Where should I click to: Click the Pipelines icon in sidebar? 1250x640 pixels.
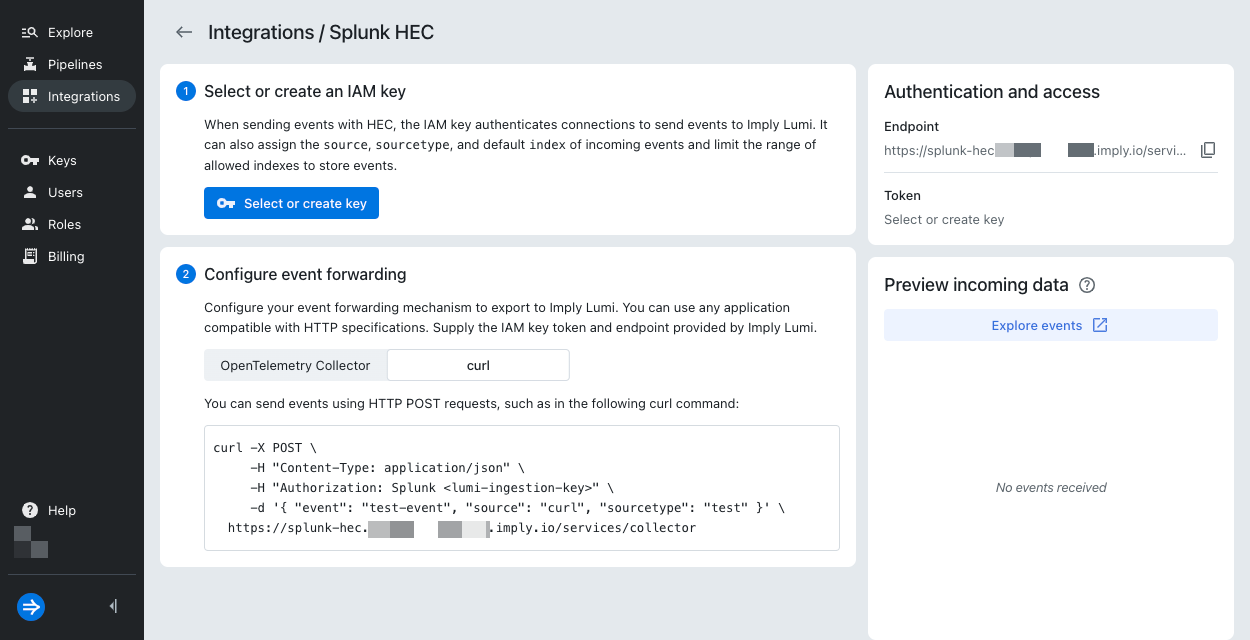pyautogui.click(x=30, y=65)
